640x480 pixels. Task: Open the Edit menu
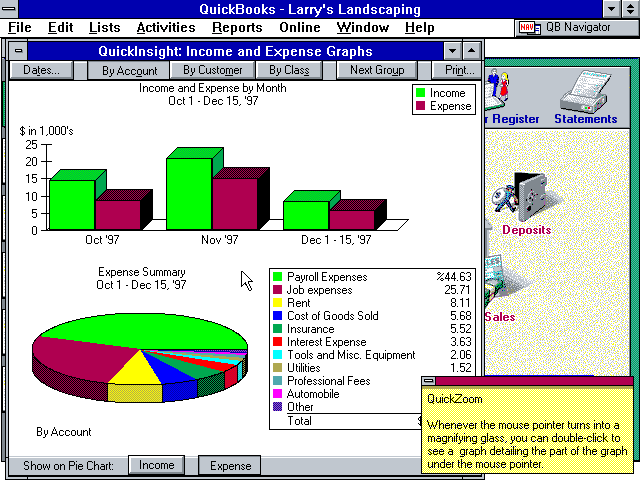[x=60, y=28]
